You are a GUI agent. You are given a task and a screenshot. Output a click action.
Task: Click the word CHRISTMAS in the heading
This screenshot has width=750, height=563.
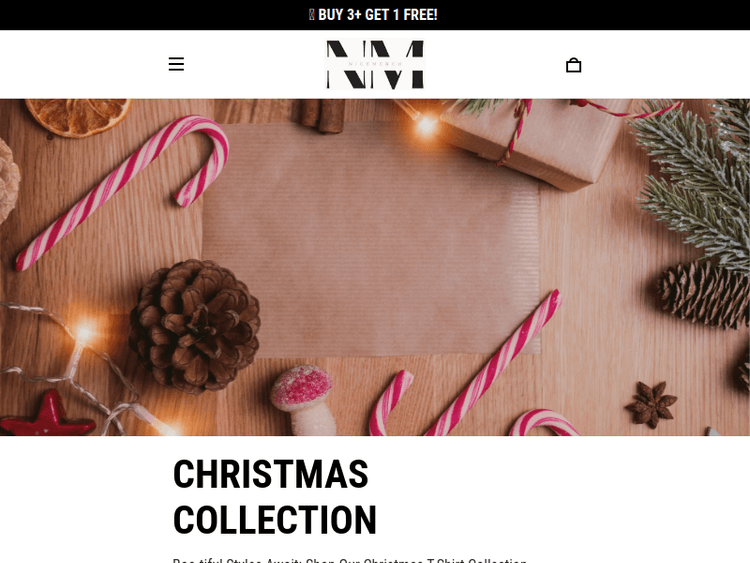pyautogui.click(x=271, y=474)
